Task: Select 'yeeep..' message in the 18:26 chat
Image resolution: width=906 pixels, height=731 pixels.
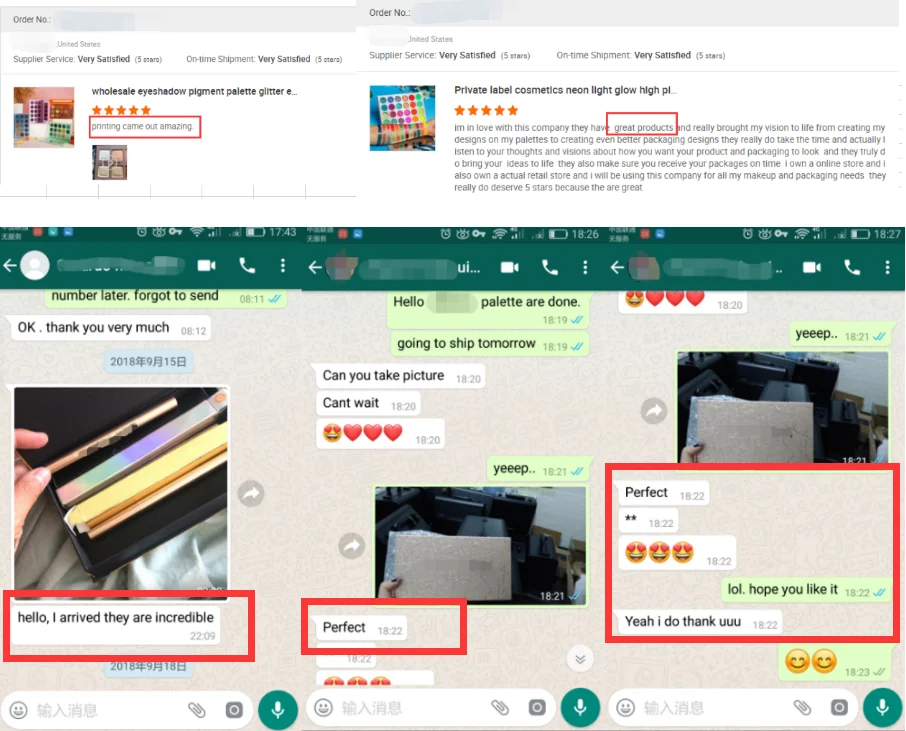Action: [538, 469]
